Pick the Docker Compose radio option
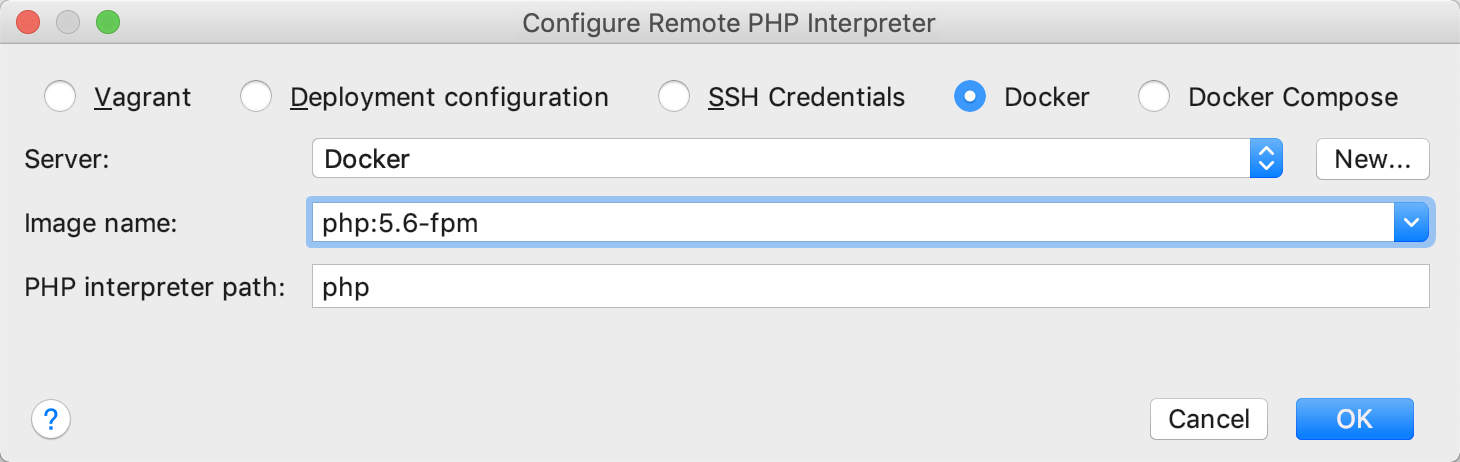 (1154, 97)
